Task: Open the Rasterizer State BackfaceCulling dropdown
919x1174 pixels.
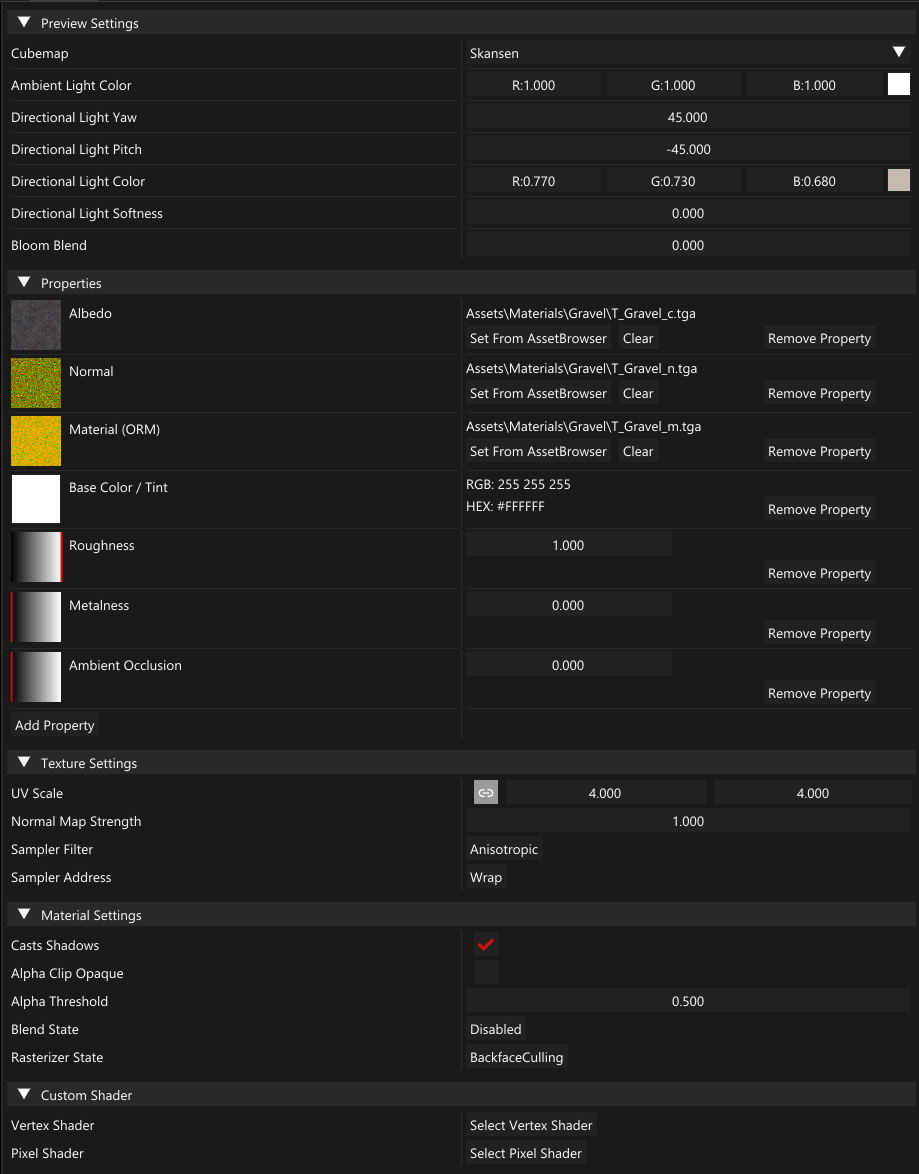Action: (516, 1057)
